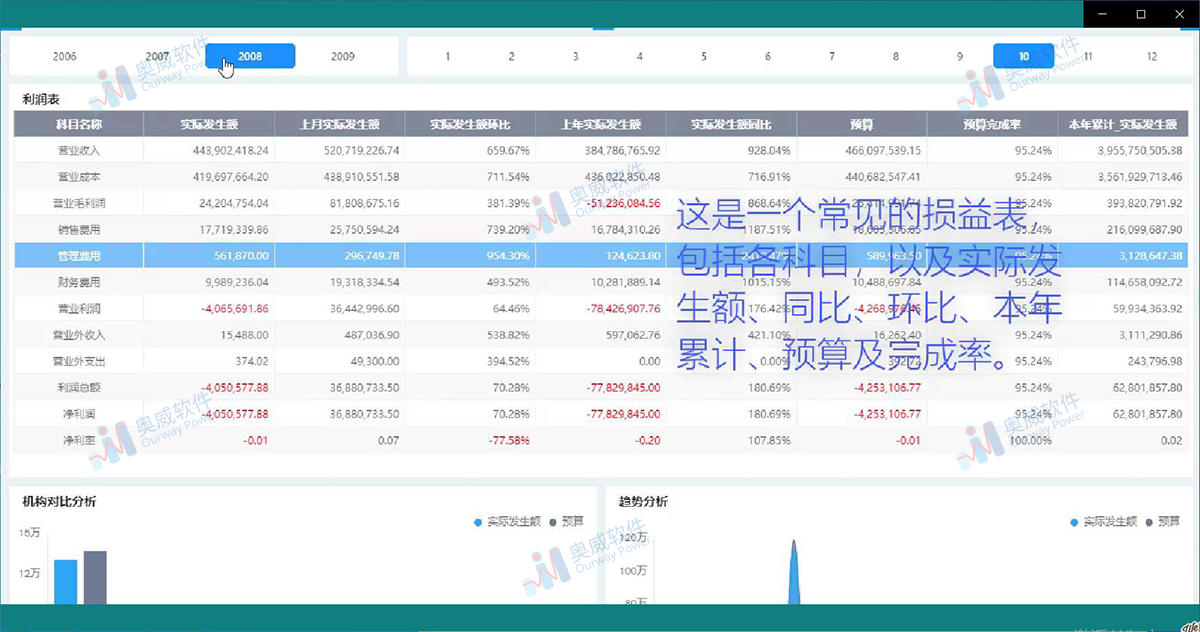This screenshot has height=632, width=1200.
Task: Select month 6 in the month filter
Action: 768,57
